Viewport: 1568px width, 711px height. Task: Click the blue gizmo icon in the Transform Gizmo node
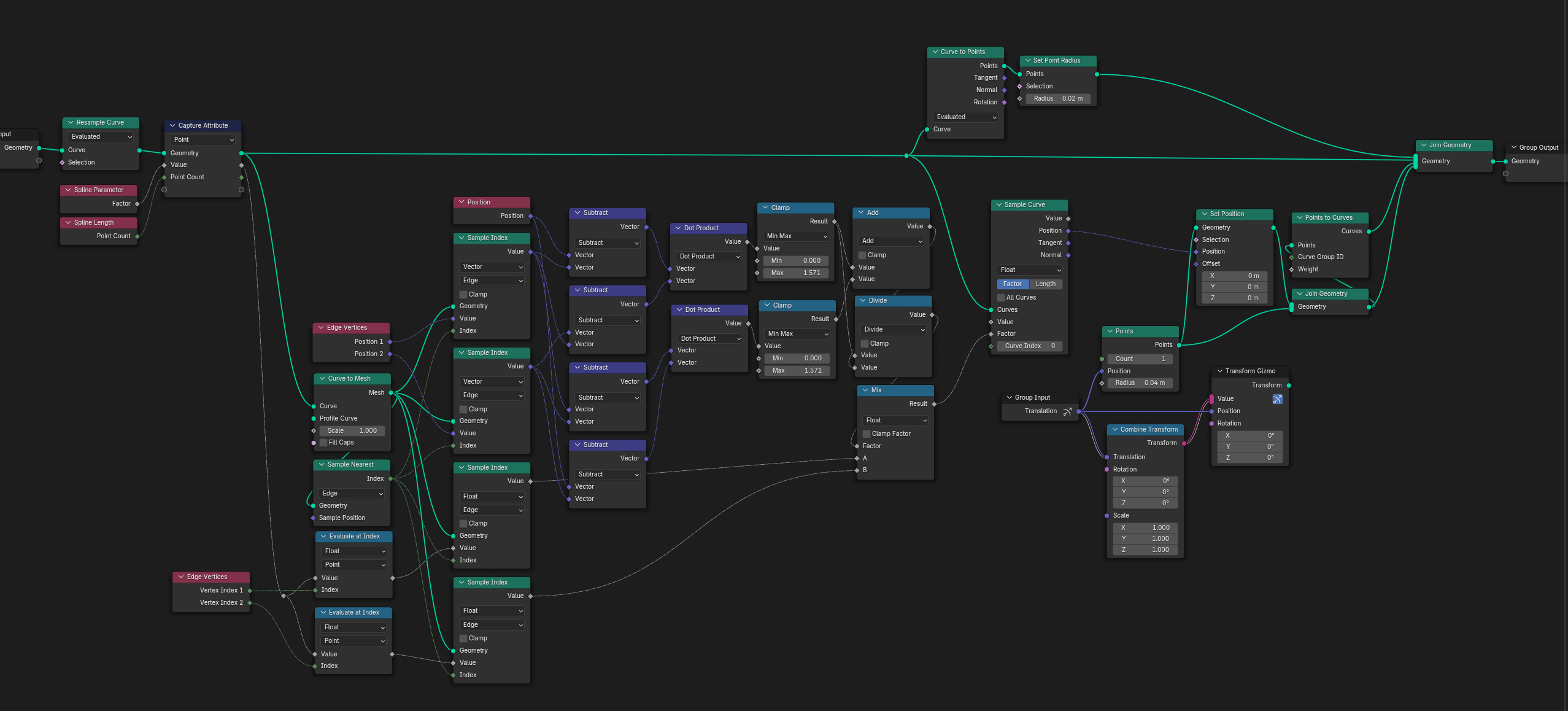pyautogui.click(x=1277, y=399)
